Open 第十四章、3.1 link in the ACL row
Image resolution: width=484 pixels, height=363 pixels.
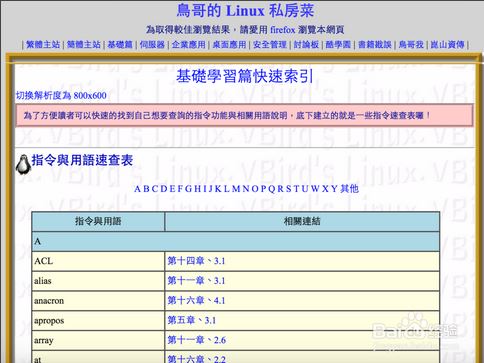pyautogui.click(x=196, y=261)
